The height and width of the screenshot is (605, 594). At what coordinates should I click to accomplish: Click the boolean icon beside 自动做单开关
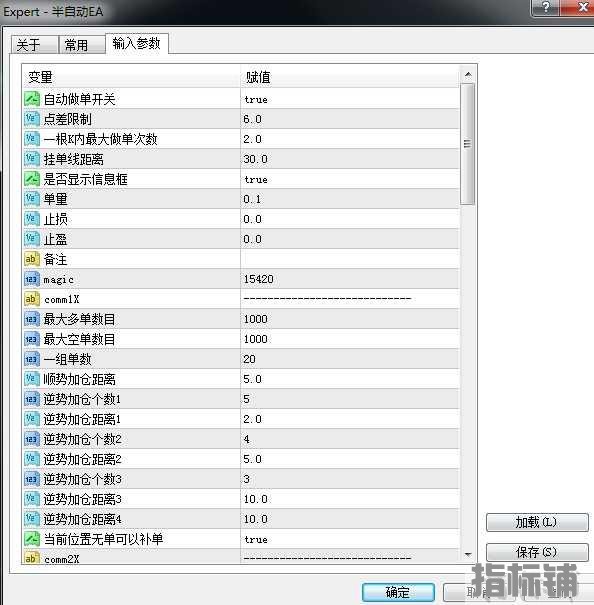pos(32,99)
